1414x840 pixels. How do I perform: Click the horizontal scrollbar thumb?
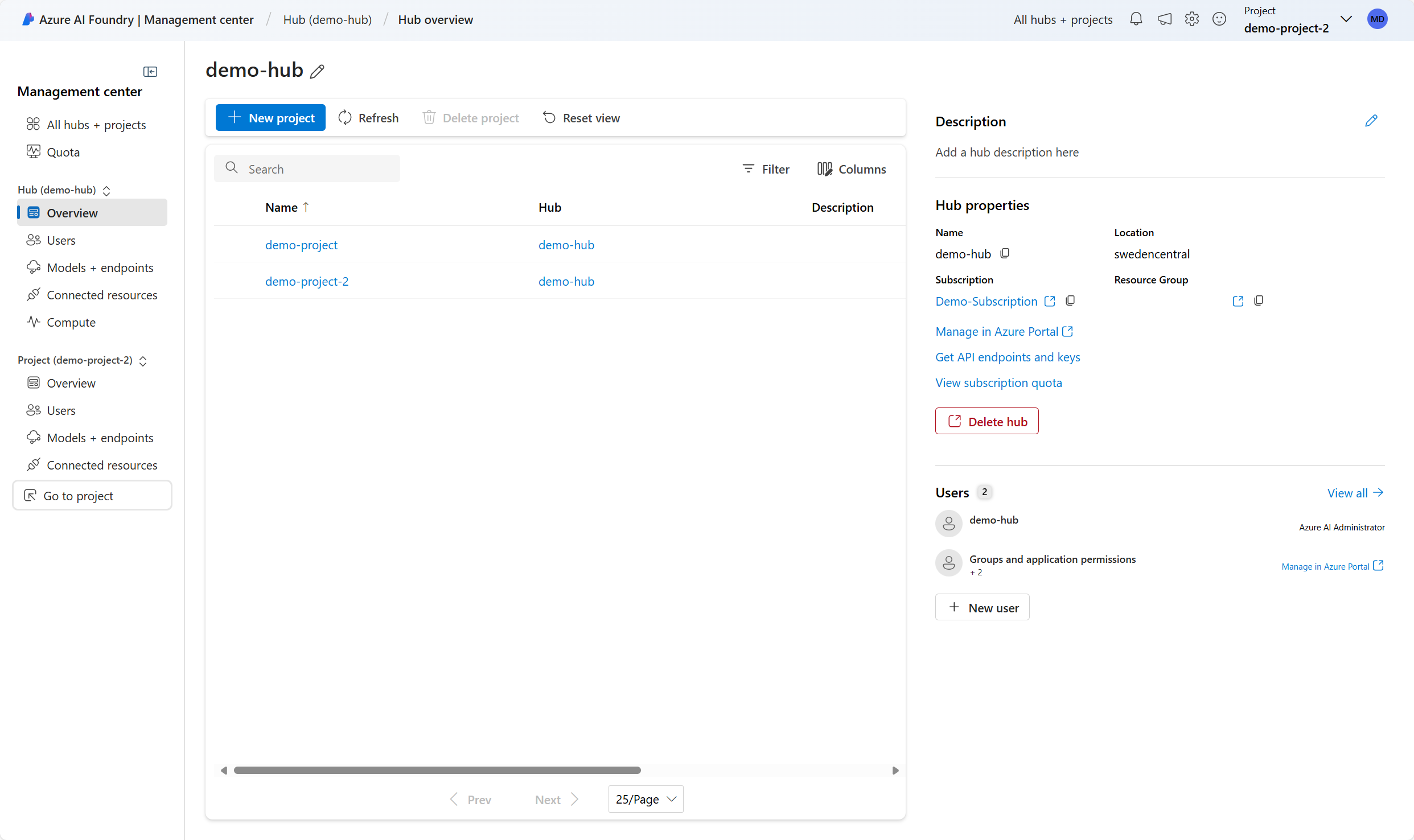[x=437, y=770]
